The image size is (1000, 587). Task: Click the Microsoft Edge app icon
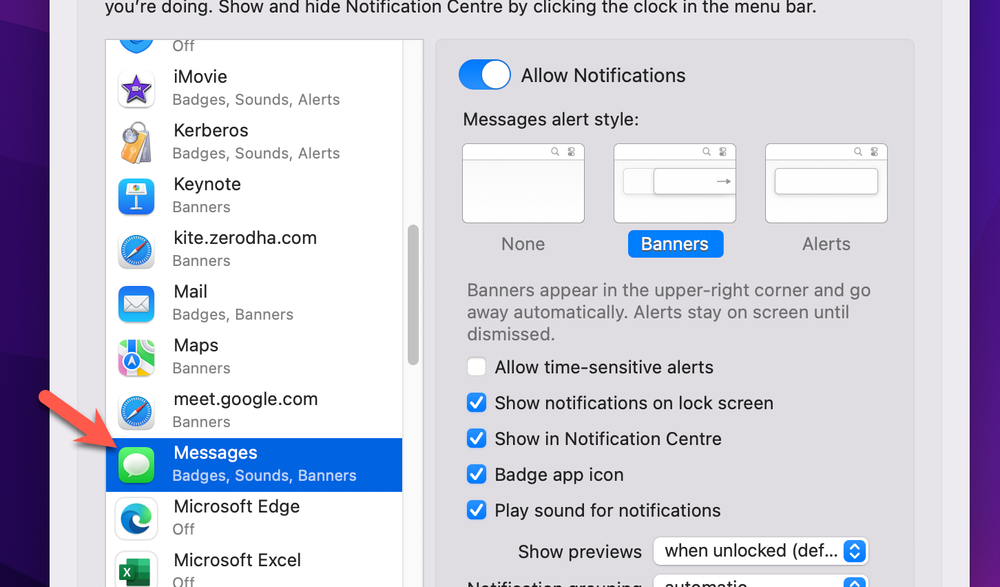tap(136, 519)
